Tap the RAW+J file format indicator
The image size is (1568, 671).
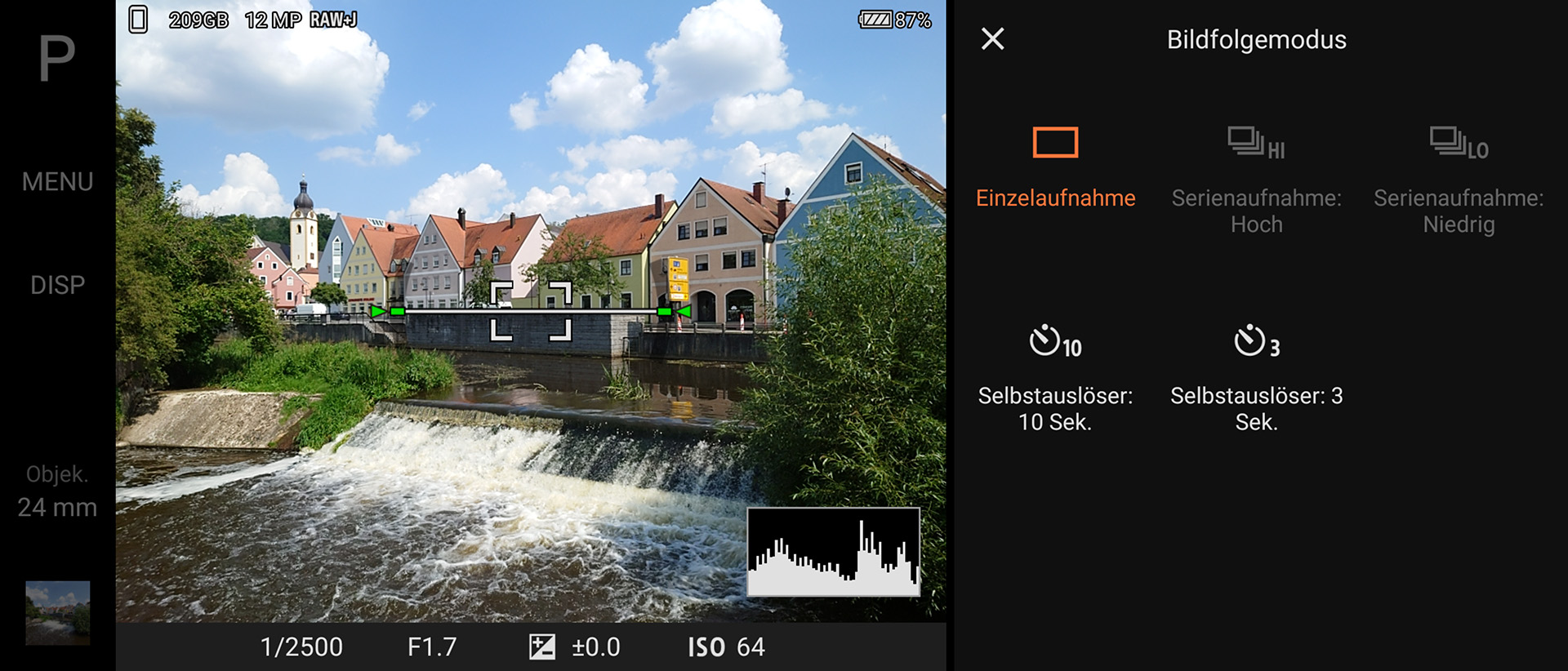click(333, 20)
